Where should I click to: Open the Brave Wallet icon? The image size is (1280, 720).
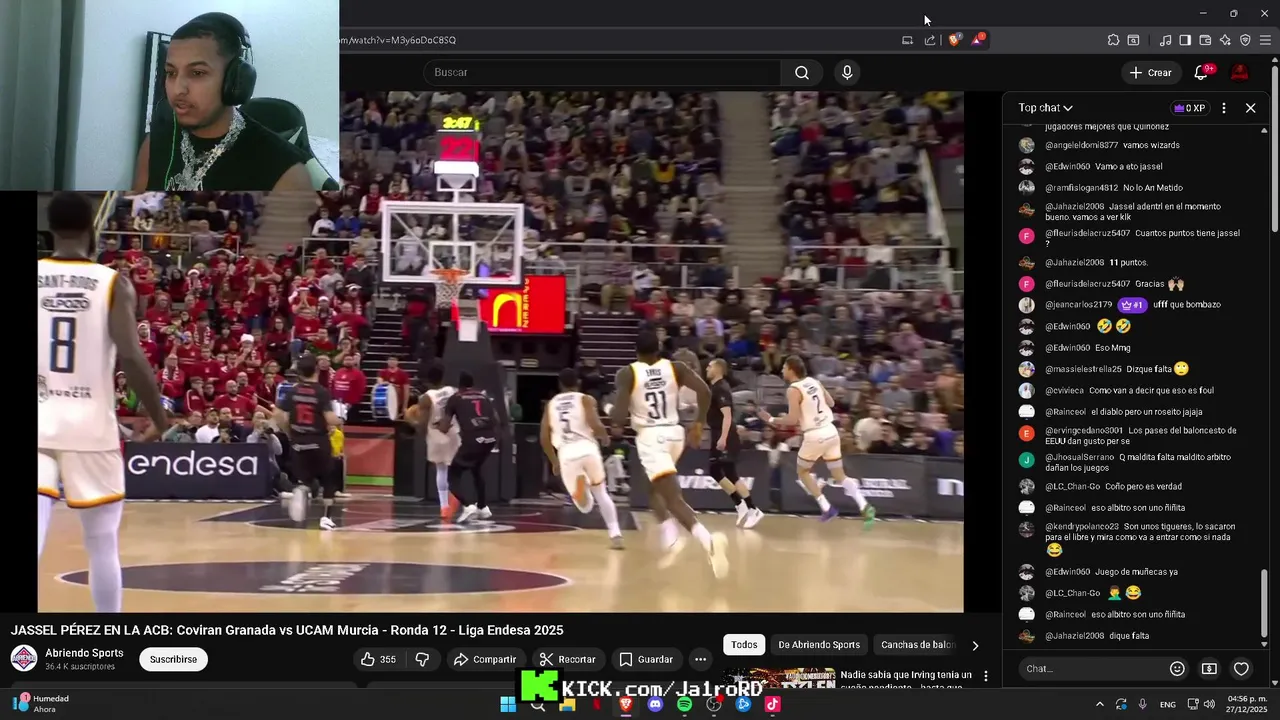[x=1205, y=40]
